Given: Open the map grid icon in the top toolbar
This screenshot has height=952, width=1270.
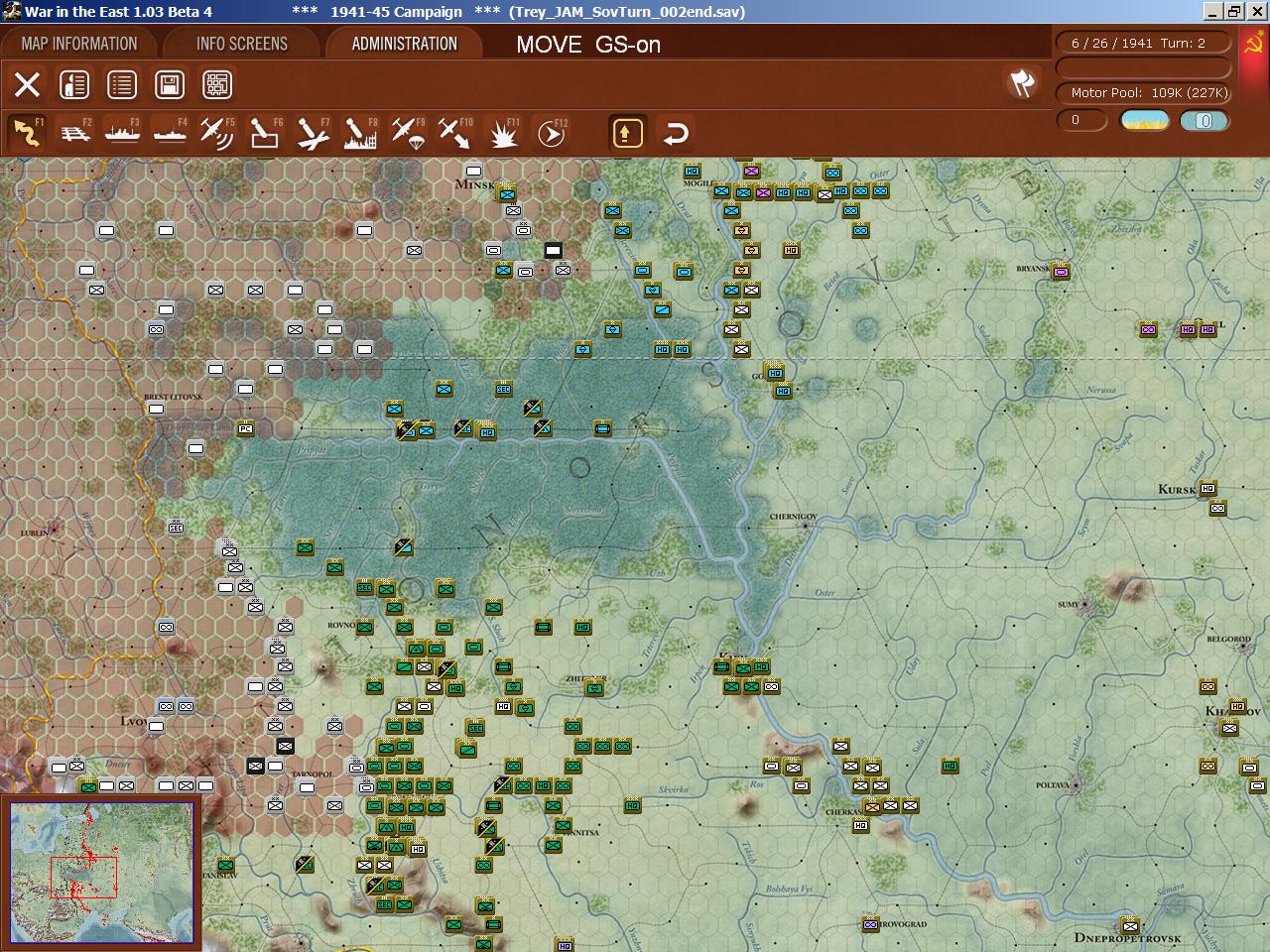Looking at the screenshot, I should click(x=217, y=84).
